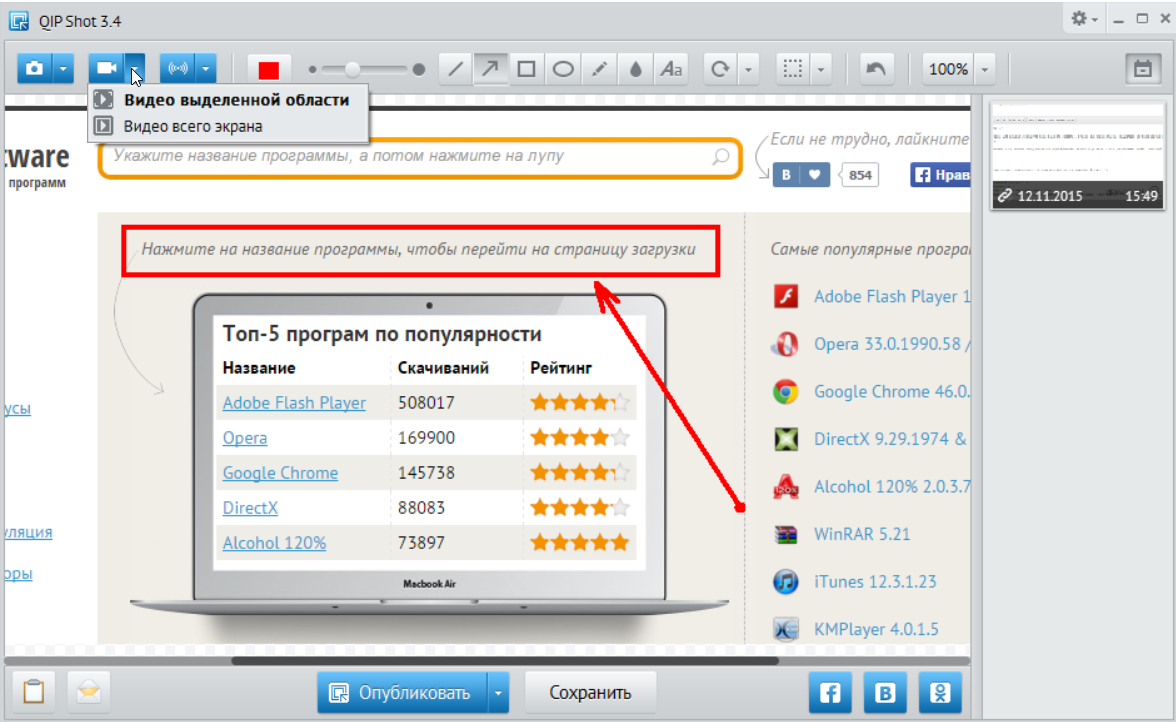Select the straight Line tool
The image size is (1176, 722).
click(455, 69)
